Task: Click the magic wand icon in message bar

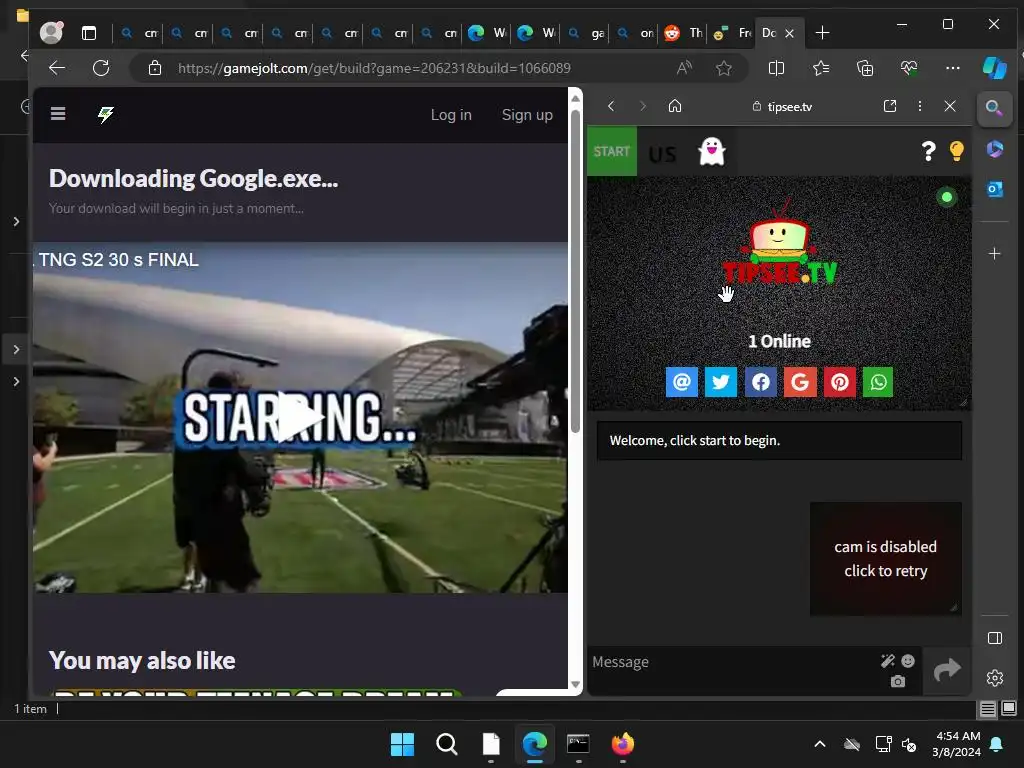Action: [888, 661]
